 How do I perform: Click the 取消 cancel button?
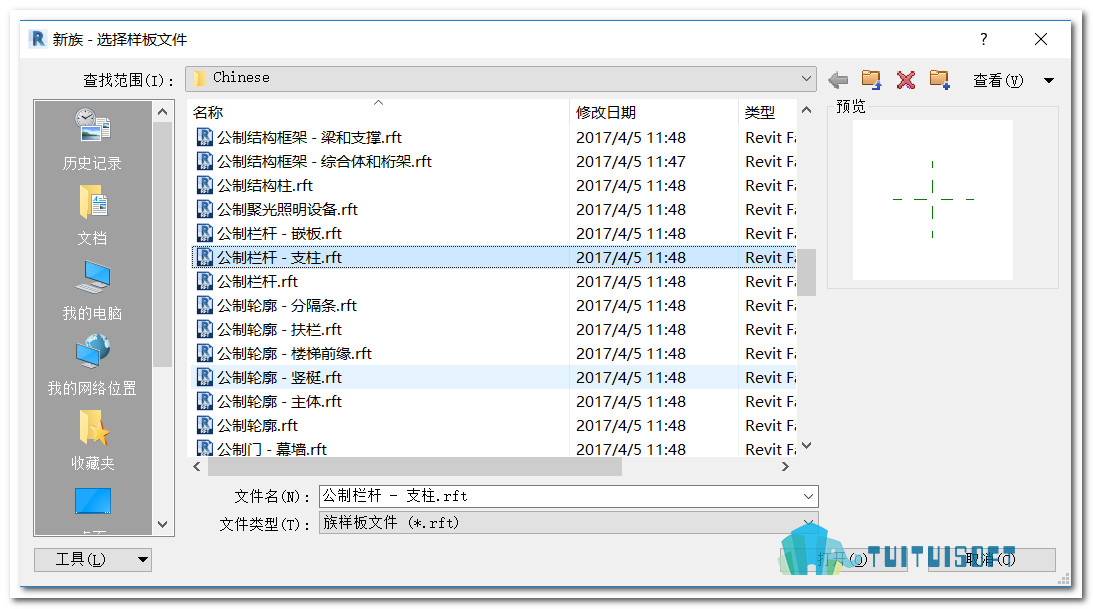(x=991, y=559)
